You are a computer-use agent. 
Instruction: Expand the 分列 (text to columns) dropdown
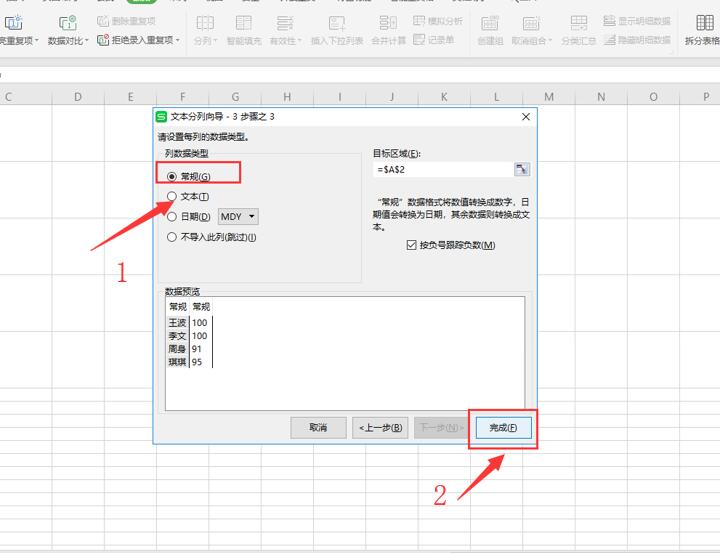215,41
